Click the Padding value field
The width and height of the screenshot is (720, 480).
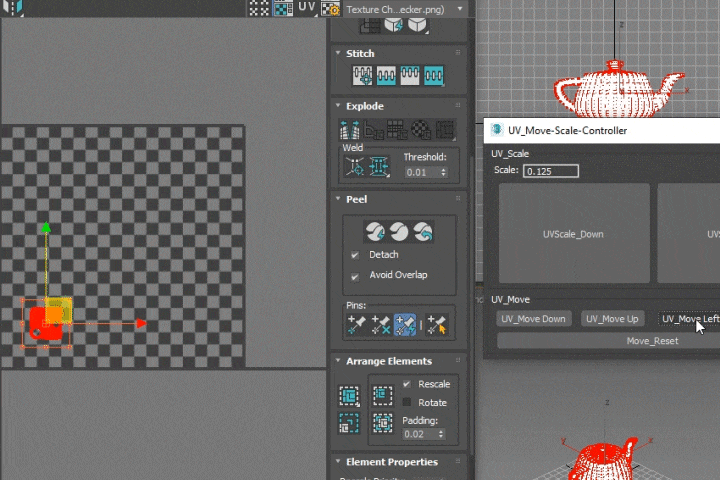click(419, 434)
